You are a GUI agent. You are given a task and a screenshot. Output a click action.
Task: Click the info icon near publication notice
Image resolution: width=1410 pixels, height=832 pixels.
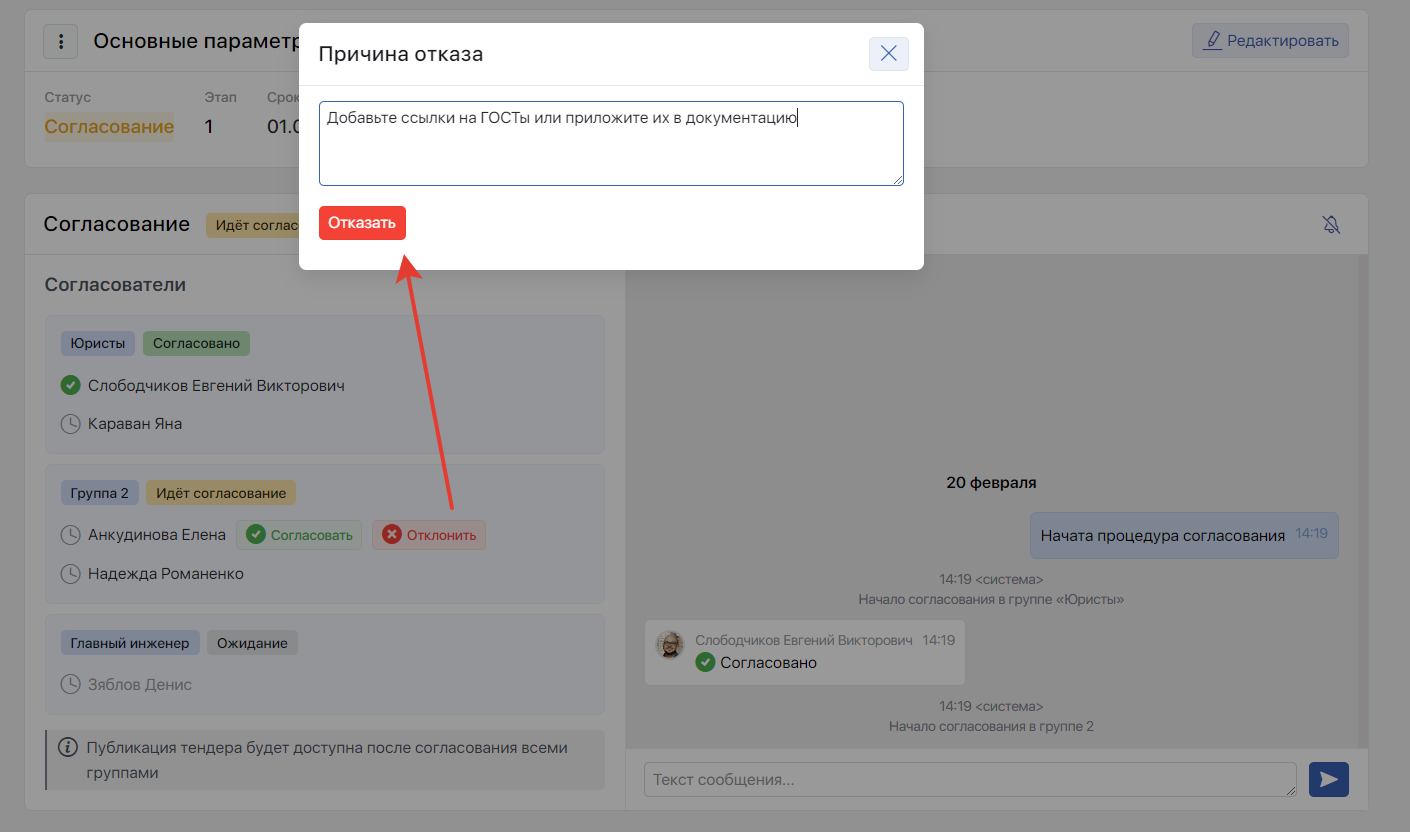pyautogui.click(x=68, y=748)
